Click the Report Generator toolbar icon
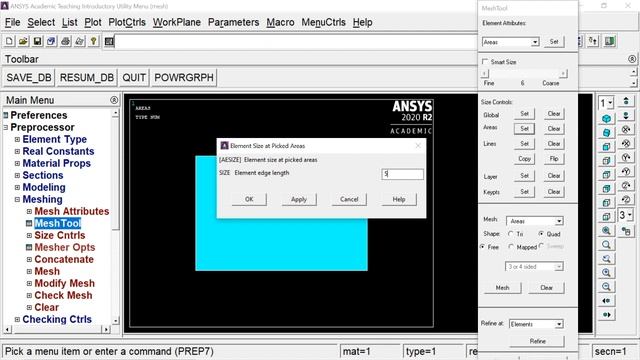The image size is (640, 360). [x=79, y=41]
